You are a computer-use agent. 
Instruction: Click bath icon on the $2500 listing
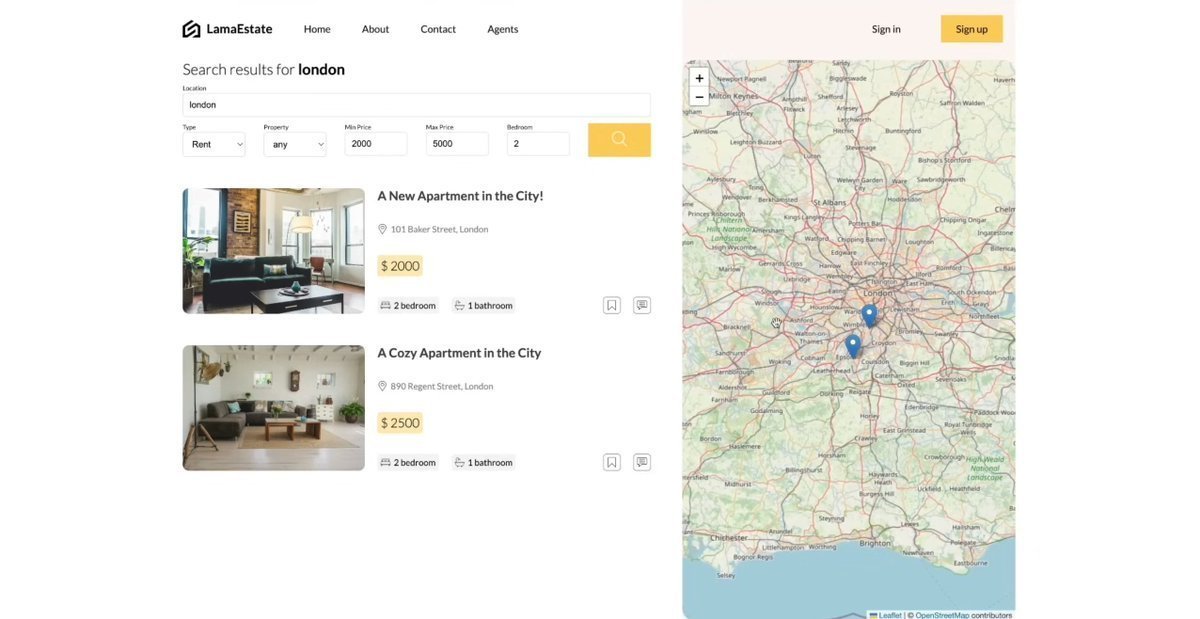[459, 462]
